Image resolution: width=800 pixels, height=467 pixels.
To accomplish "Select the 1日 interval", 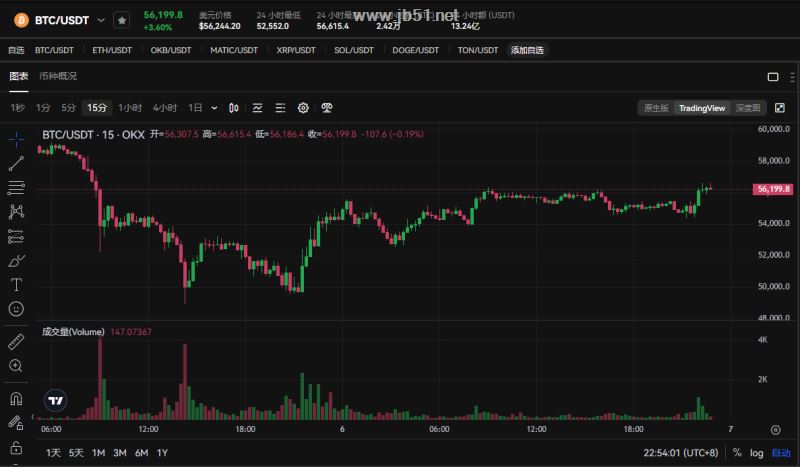I will click(195, 108).
